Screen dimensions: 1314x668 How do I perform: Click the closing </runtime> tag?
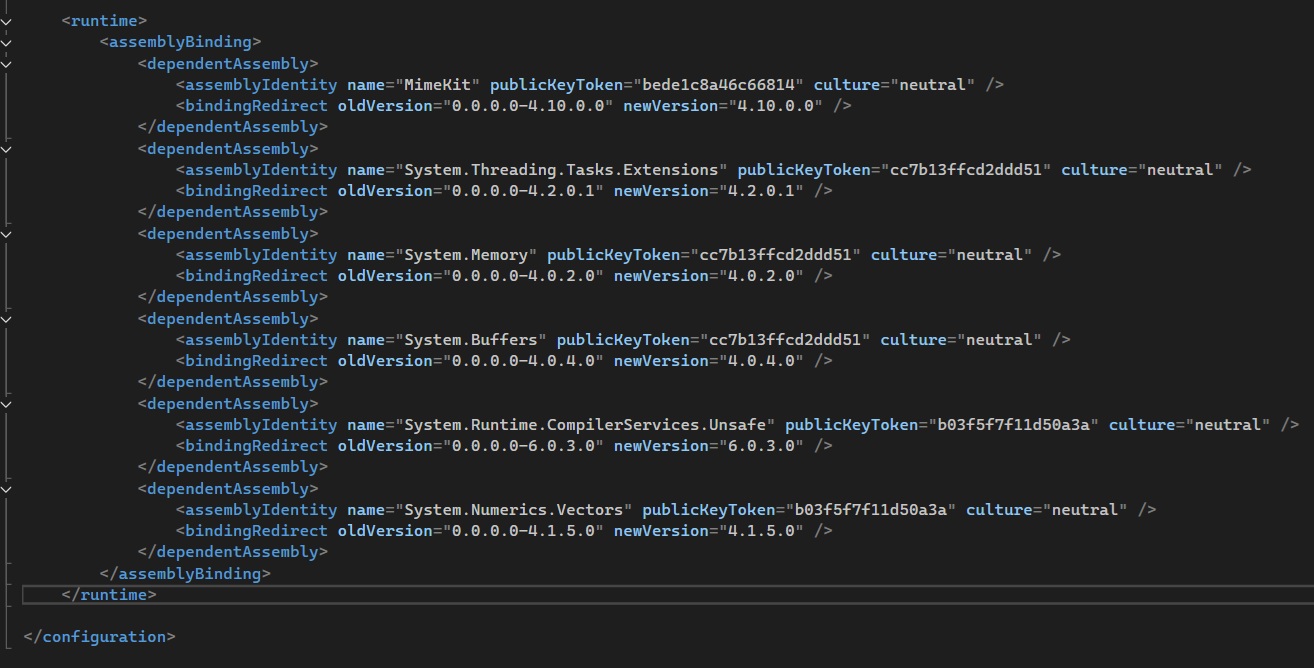[109, 595]
